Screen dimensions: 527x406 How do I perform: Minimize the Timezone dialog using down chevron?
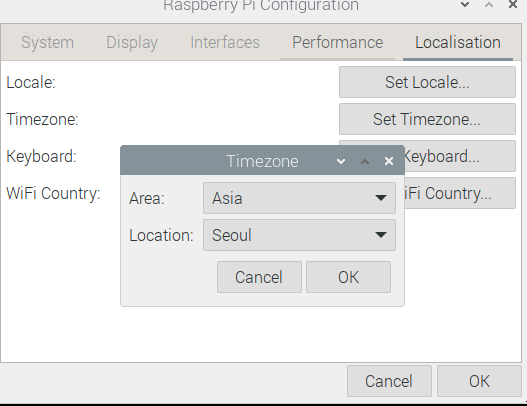tap(341, 162)
